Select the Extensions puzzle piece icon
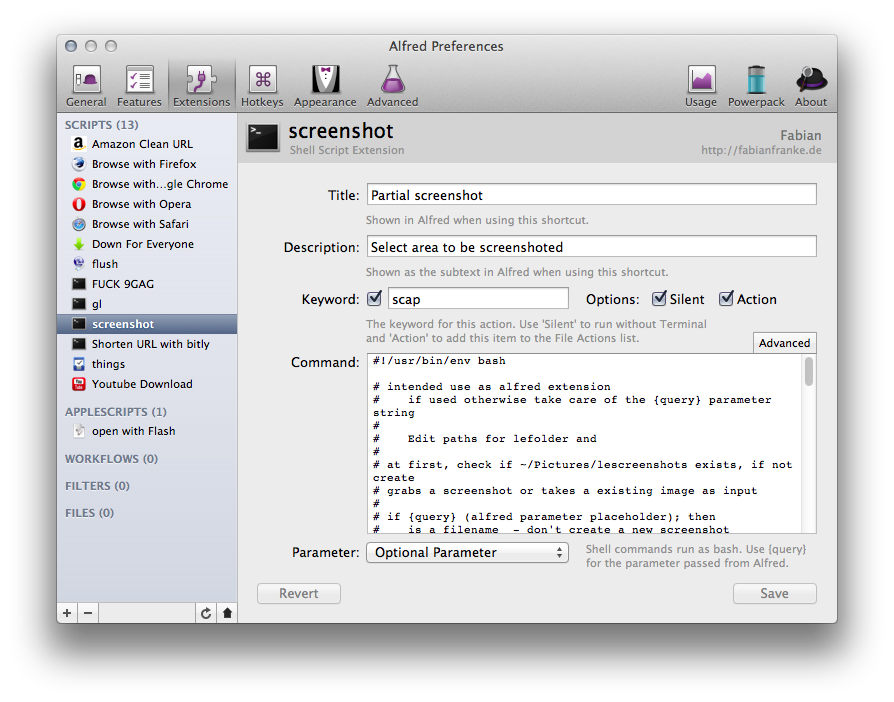The image size is (894, 702). pyautogui.click(x=201, y=79)
